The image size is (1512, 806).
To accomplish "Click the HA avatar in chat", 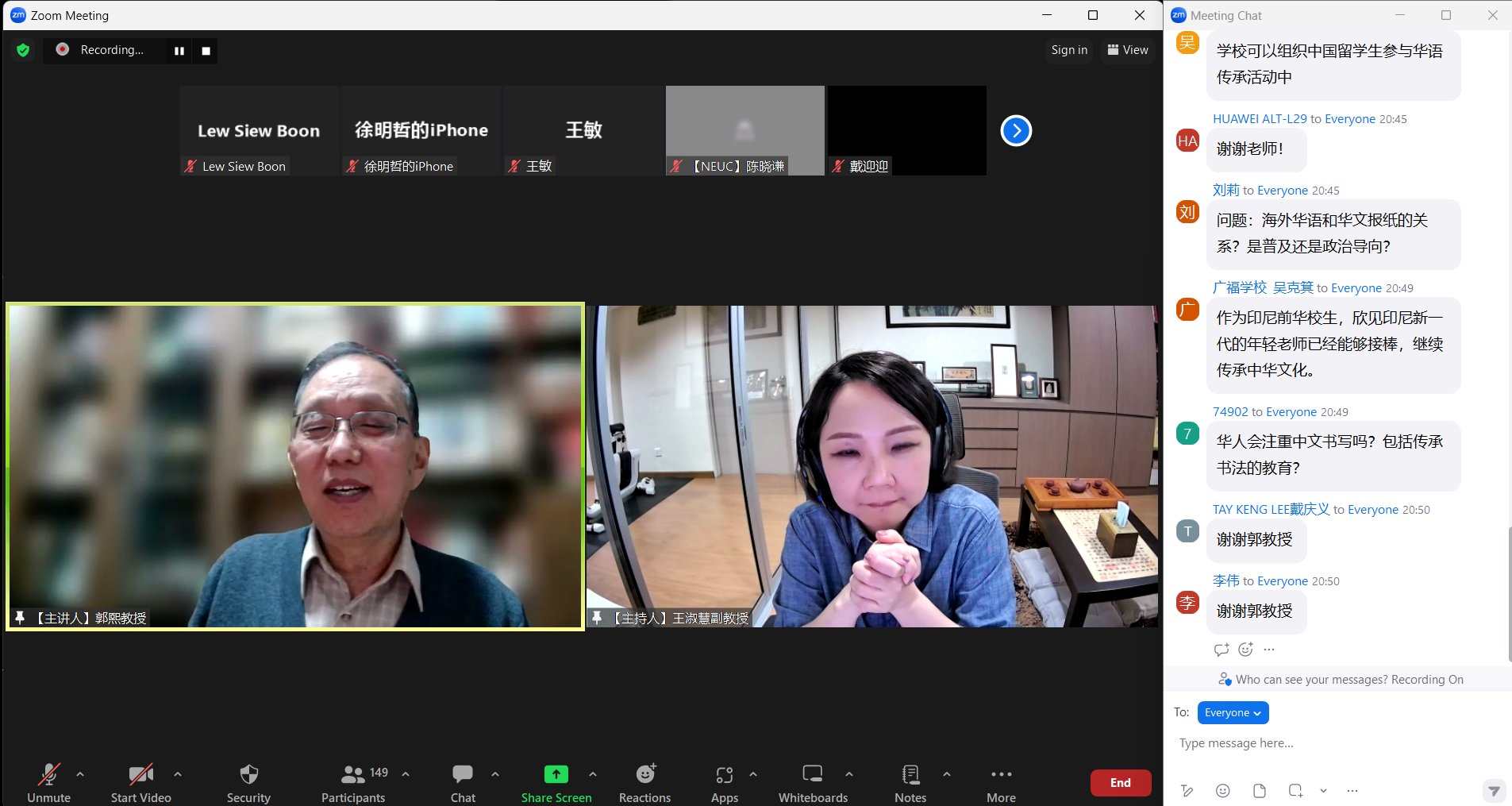I will pyautogui.click(x=1187, y=141).
